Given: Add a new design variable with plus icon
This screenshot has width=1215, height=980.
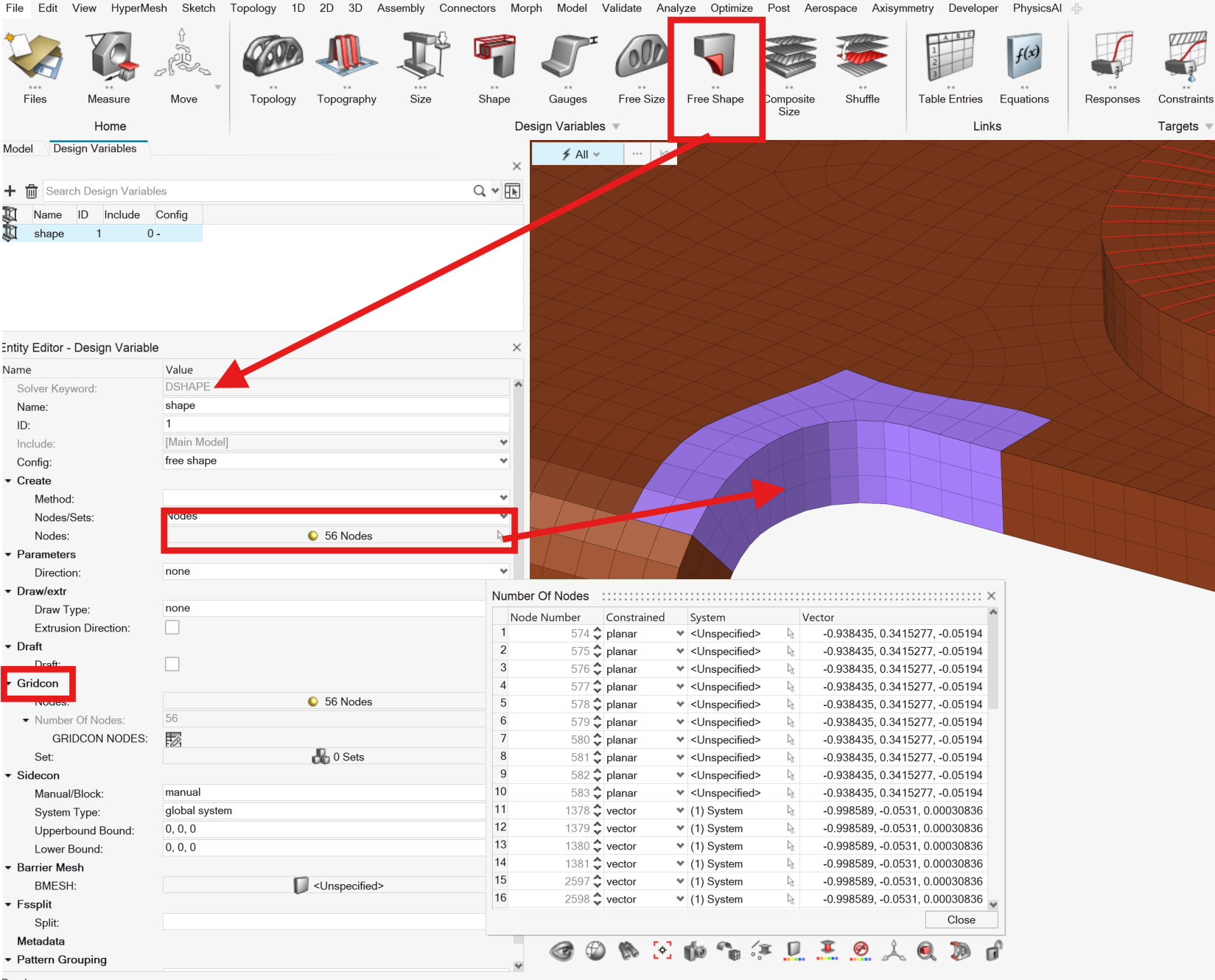Looking at the screenshot, I should tap(10, 192).
